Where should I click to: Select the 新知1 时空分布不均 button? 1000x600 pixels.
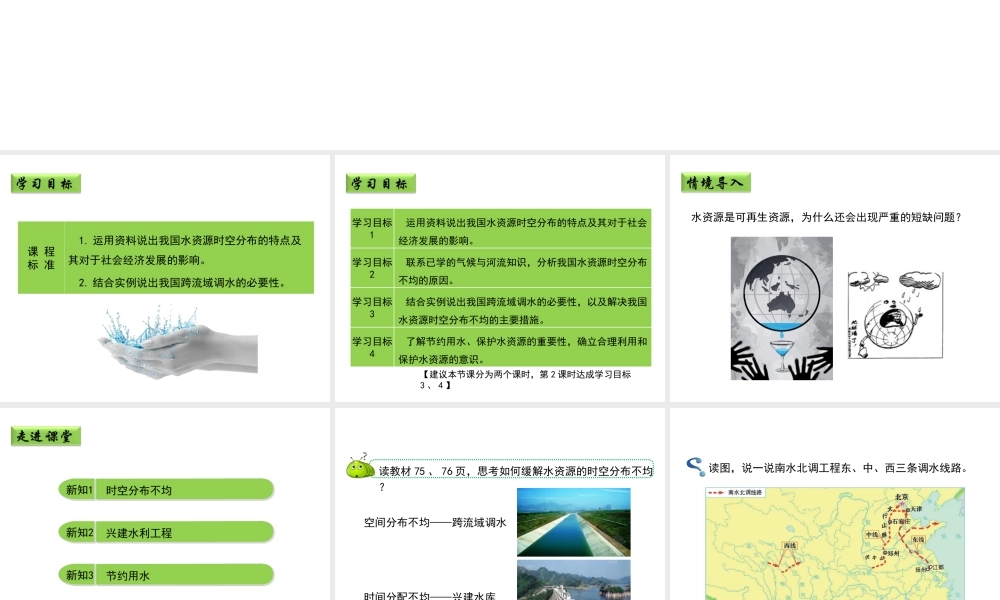[166, 490]
